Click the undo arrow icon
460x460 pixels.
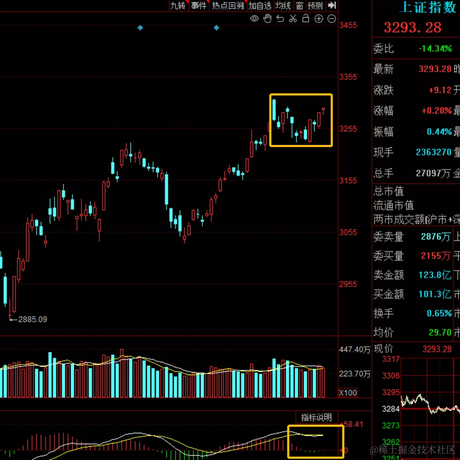pos(280,19)
